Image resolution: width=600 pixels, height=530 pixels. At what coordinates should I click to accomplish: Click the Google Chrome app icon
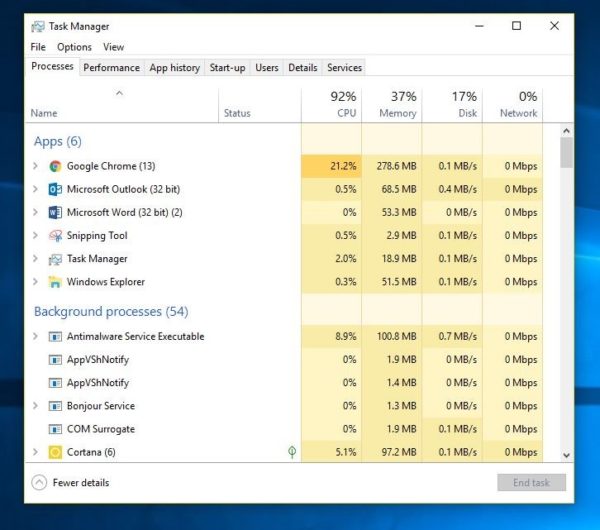[x=55, y=166]
